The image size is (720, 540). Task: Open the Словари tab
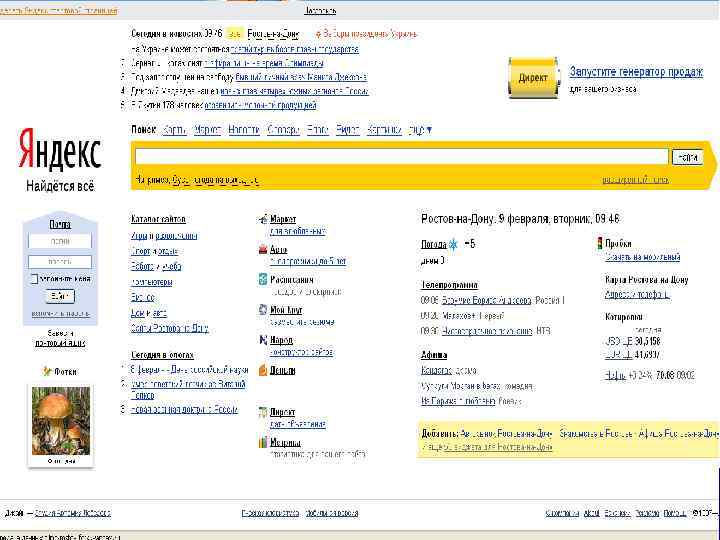click(x=283, y=130)
